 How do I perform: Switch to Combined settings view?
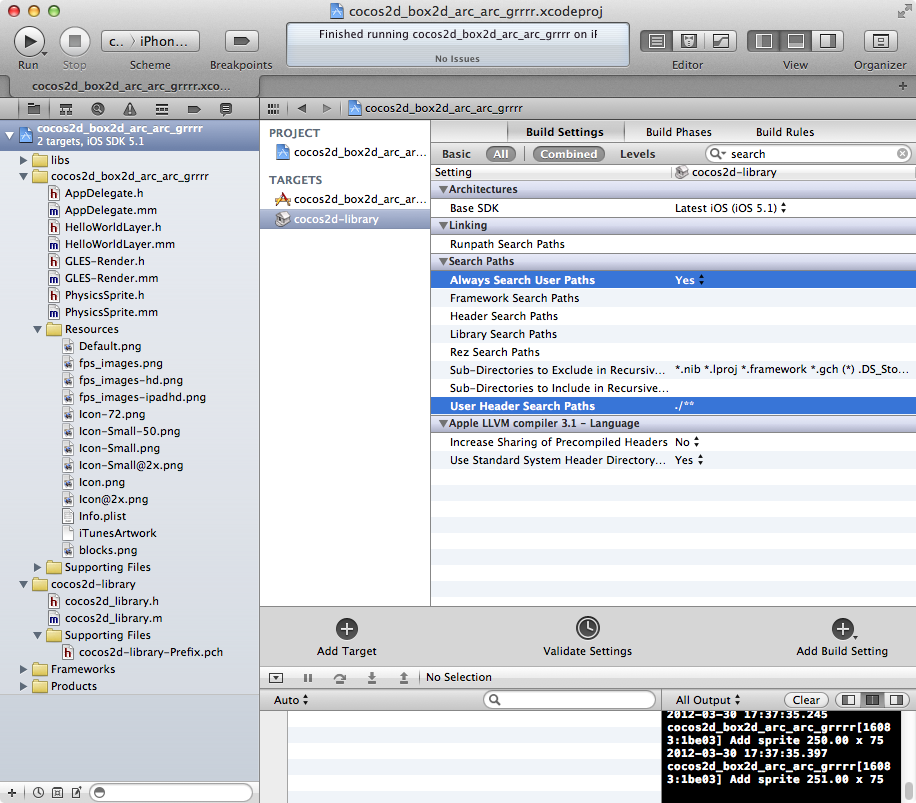[568, 154]
